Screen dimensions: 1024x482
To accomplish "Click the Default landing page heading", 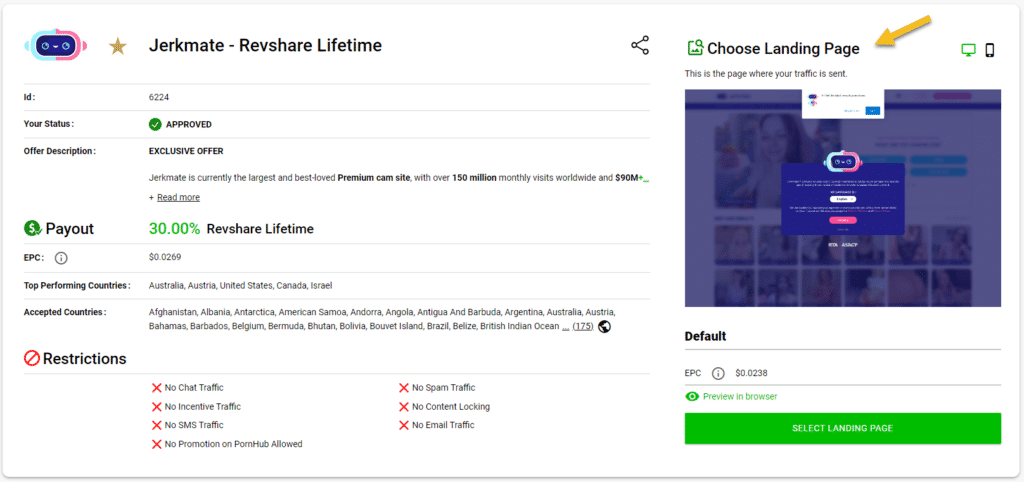I will (706, 336).
